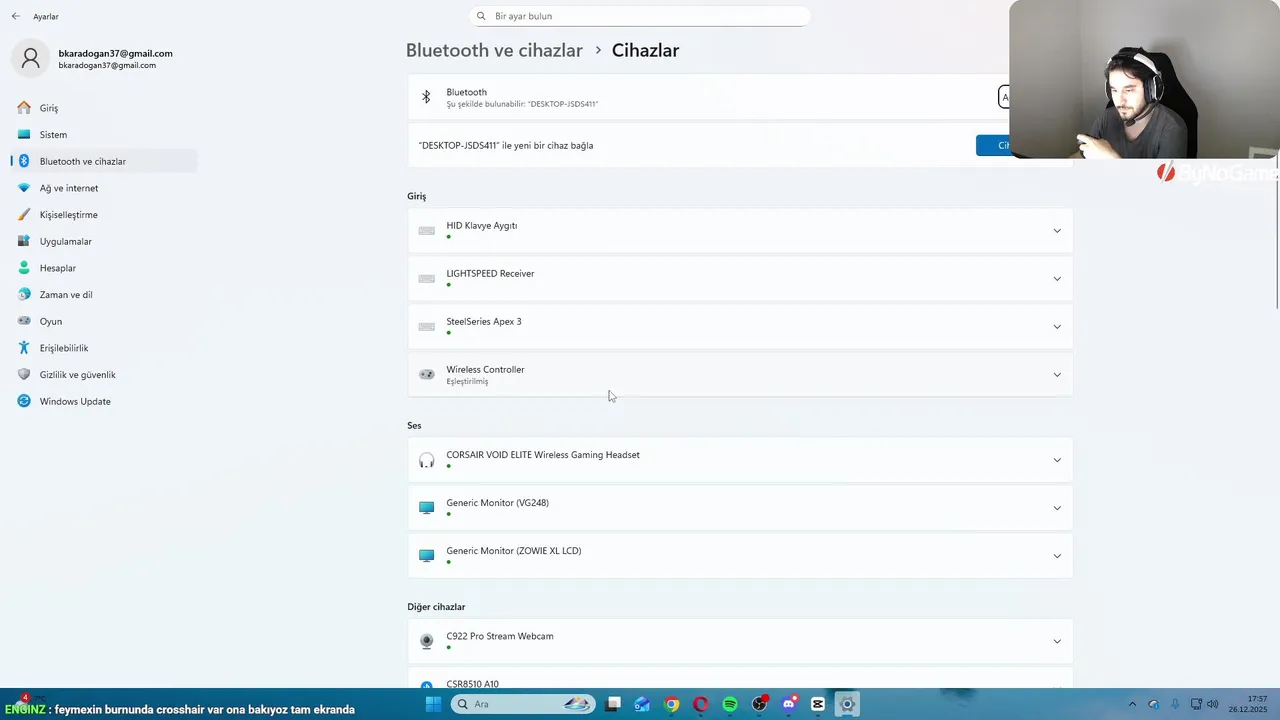Image resolution: width=1280 pixels, height=720 pixels.
Task: Click the DESKTOP-JSDS411 yeni bir cihaz bağla text
Action: (506, 145)
